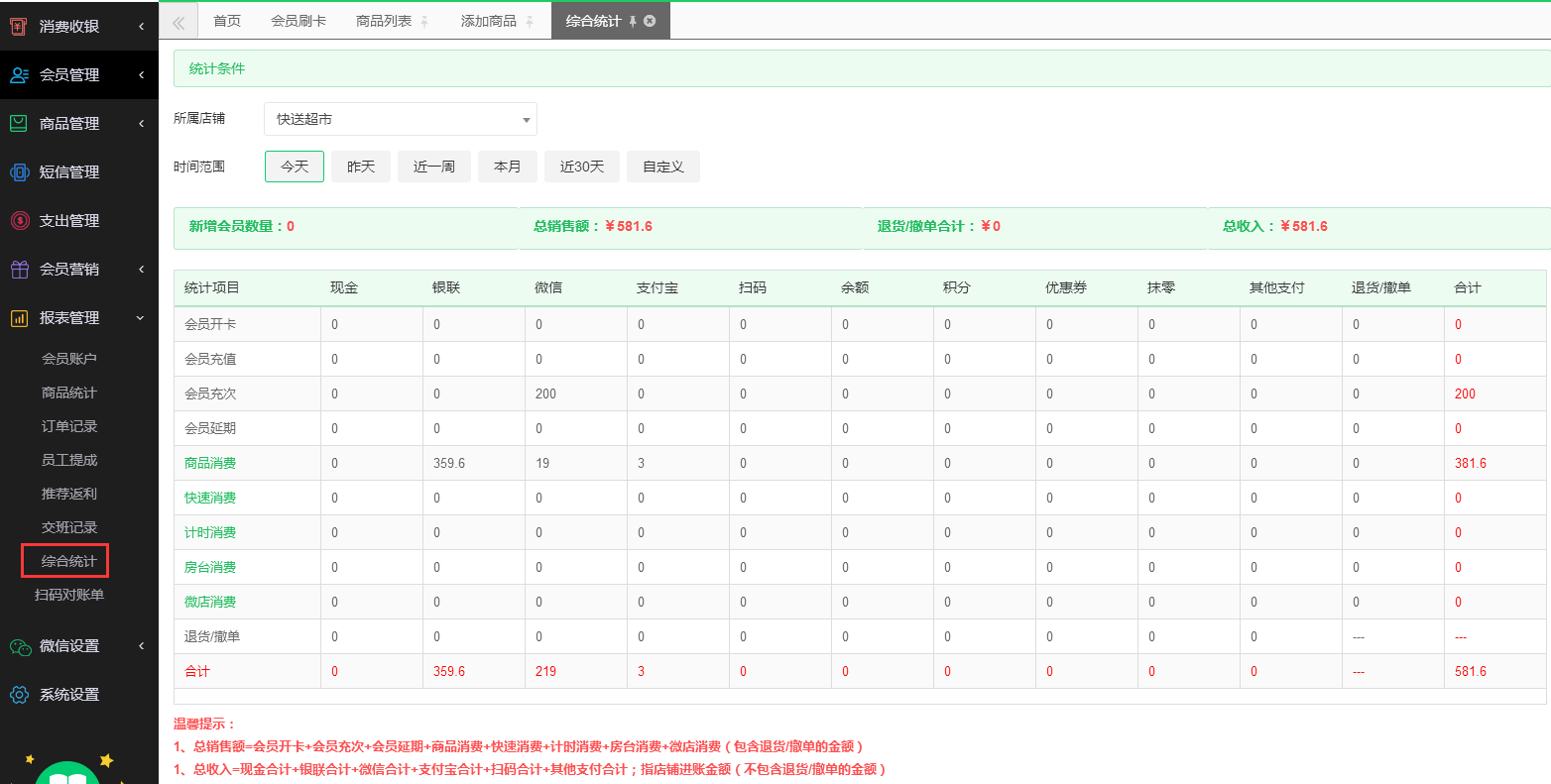Switch to the 商品列表 tab
Image resolution: width=1551 pixels, height=784 pixels.
coord(384,21)
